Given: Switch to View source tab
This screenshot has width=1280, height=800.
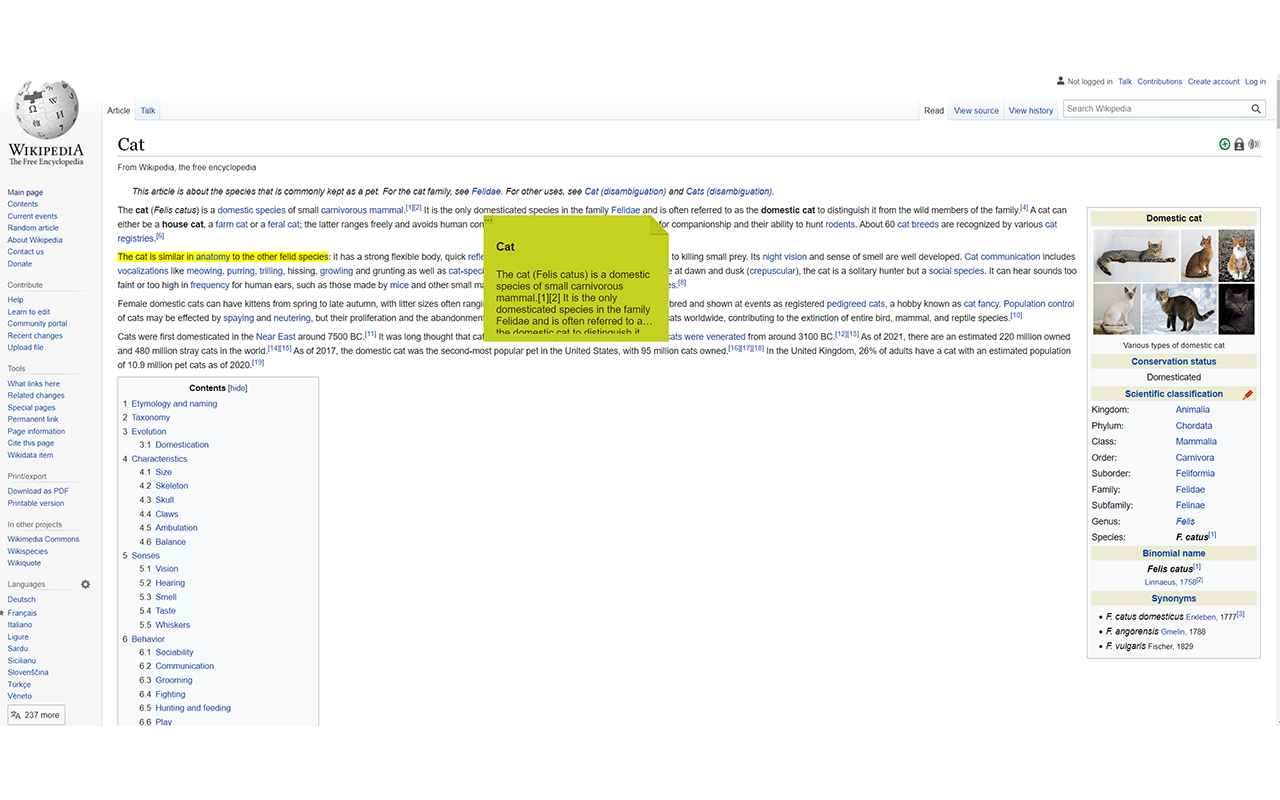Looking at the screenshot, I should (976, 111).
